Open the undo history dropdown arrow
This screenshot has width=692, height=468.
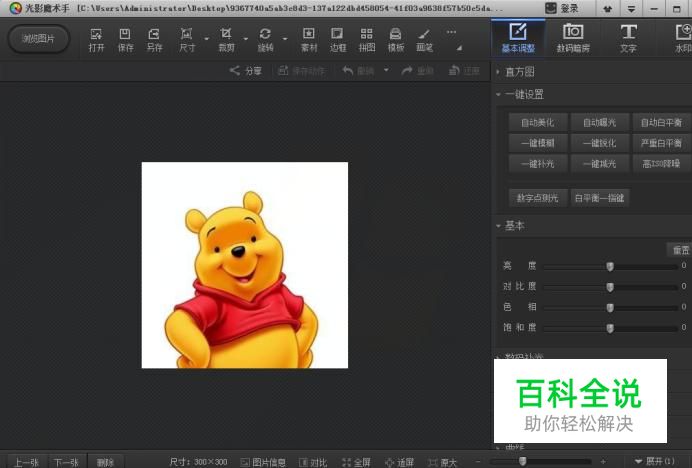[x=386, y=70]
